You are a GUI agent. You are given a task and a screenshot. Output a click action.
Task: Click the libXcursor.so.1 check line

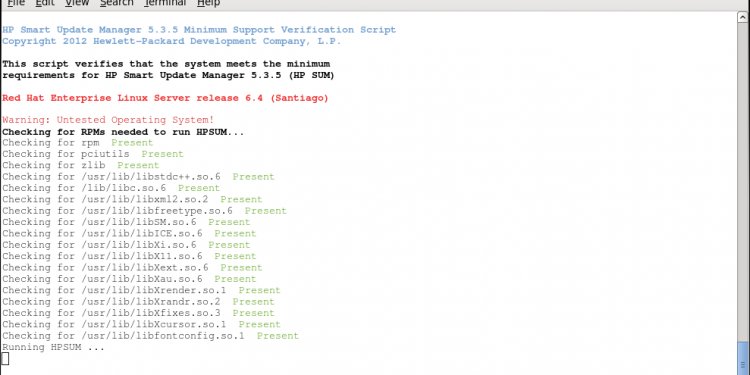coord(141,324)
